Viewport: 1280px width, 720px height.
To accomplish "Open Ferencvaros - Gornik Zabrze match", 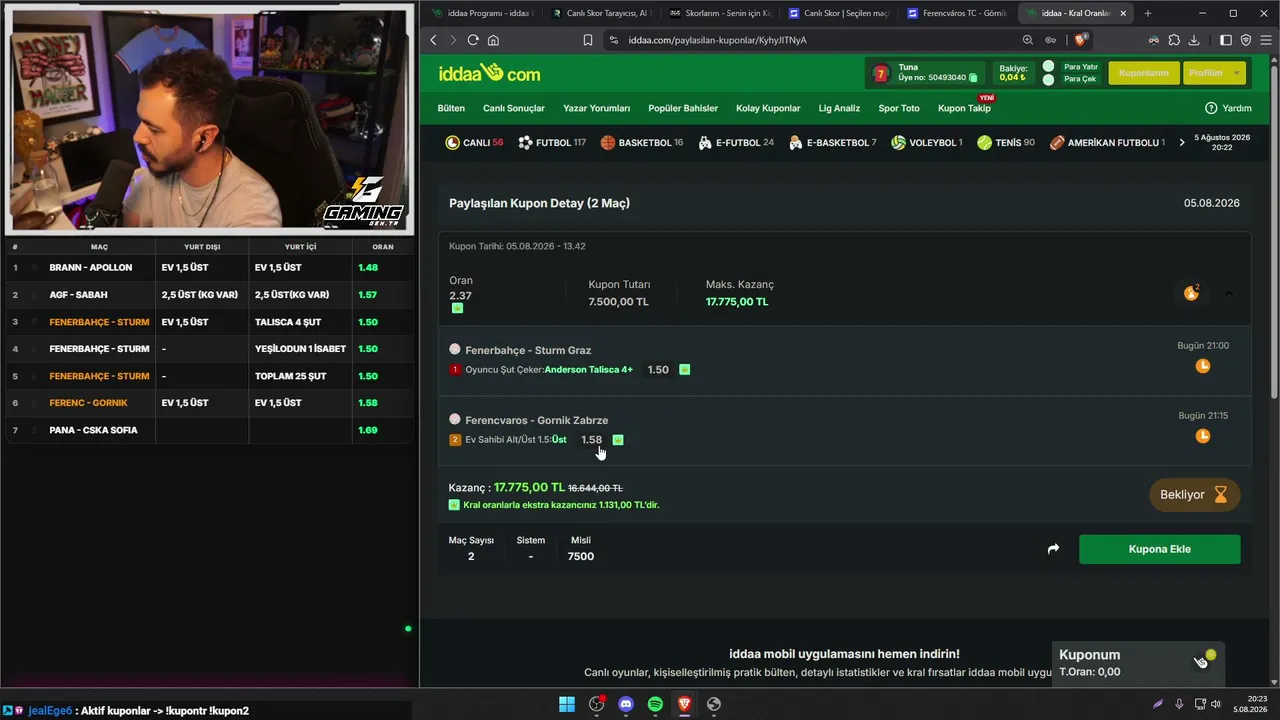I will [536, 420].
